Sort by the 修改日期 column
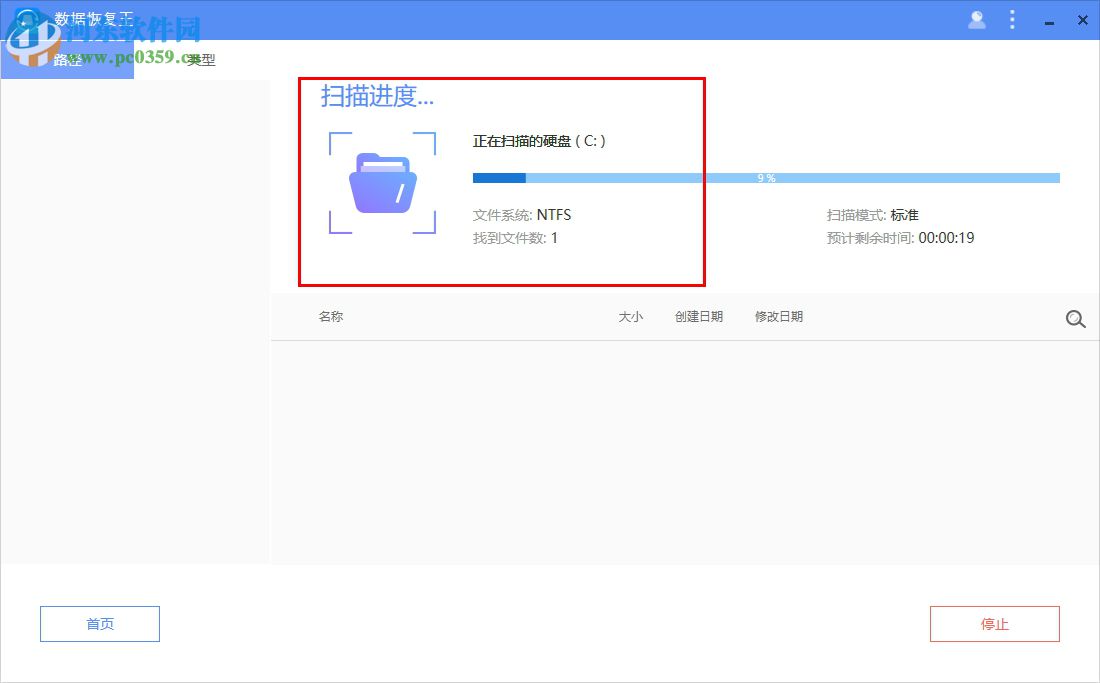Image resolution: width=1100 pixels, height=683 pixels. point(778,316)
